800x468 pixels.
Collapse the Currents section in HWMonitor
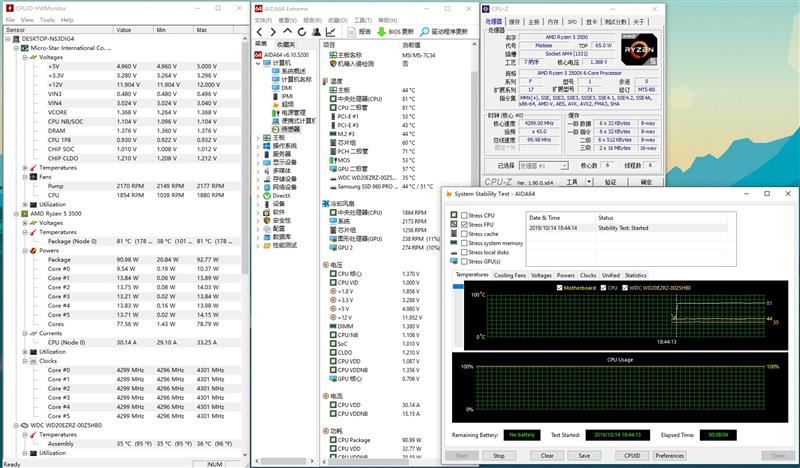coord(25,333)
